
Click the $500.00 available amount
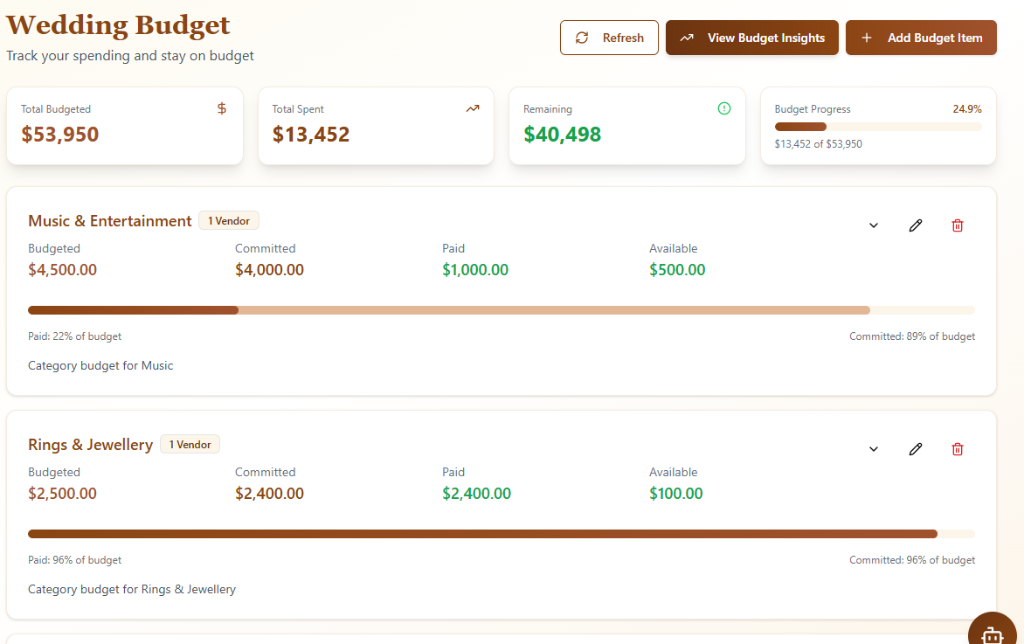pos(677,270)
